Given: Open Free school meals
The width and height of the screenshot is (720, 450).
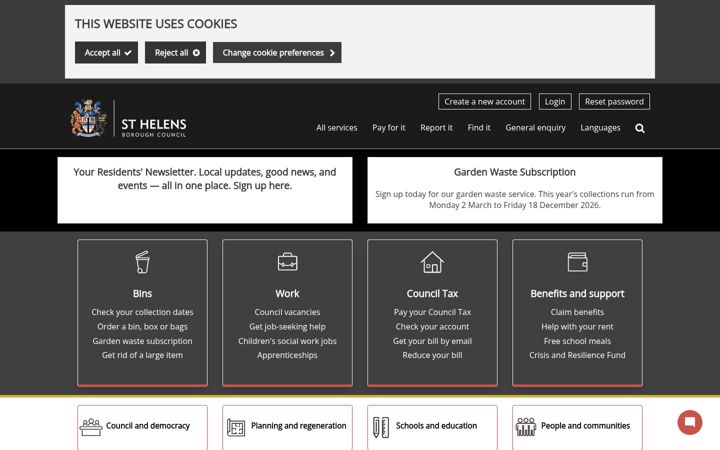Looking at the screenshot, I should [x=577, y=341].
